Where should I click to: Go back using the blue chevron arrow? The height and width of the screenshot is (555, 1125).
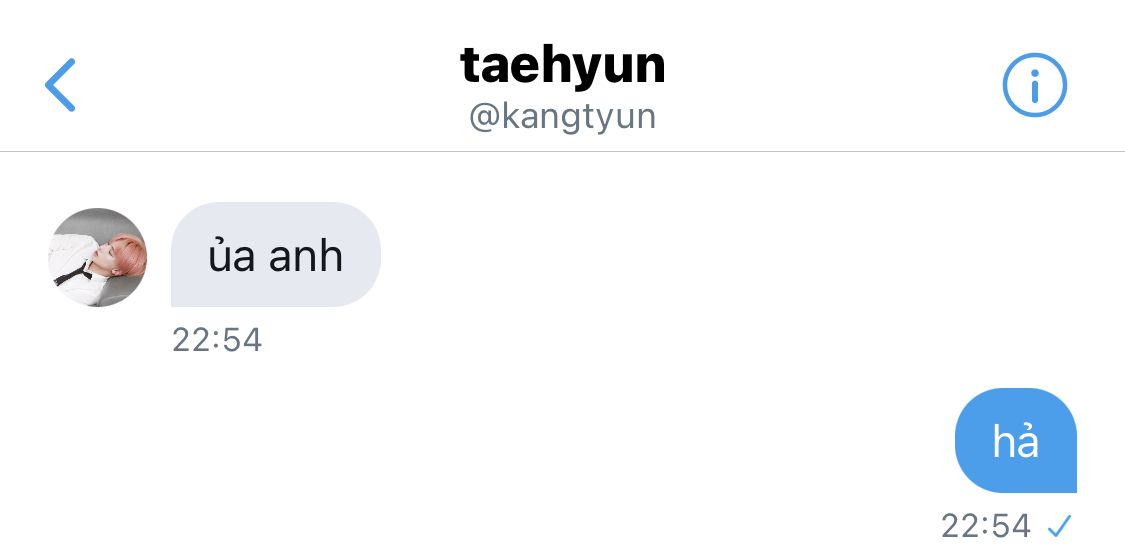60,85
